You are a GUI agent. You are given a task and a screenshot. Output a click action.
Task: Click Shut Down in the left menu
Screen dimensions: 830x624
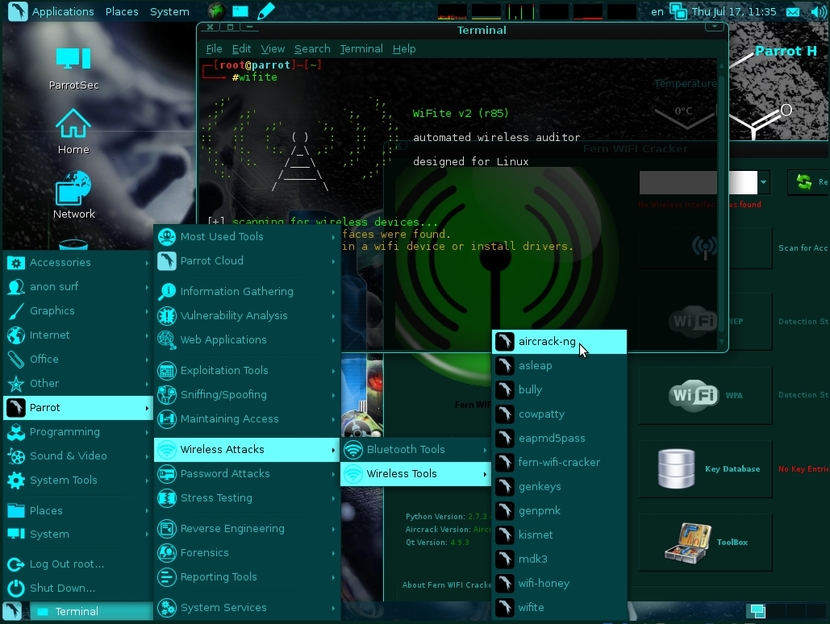point(60,587)
